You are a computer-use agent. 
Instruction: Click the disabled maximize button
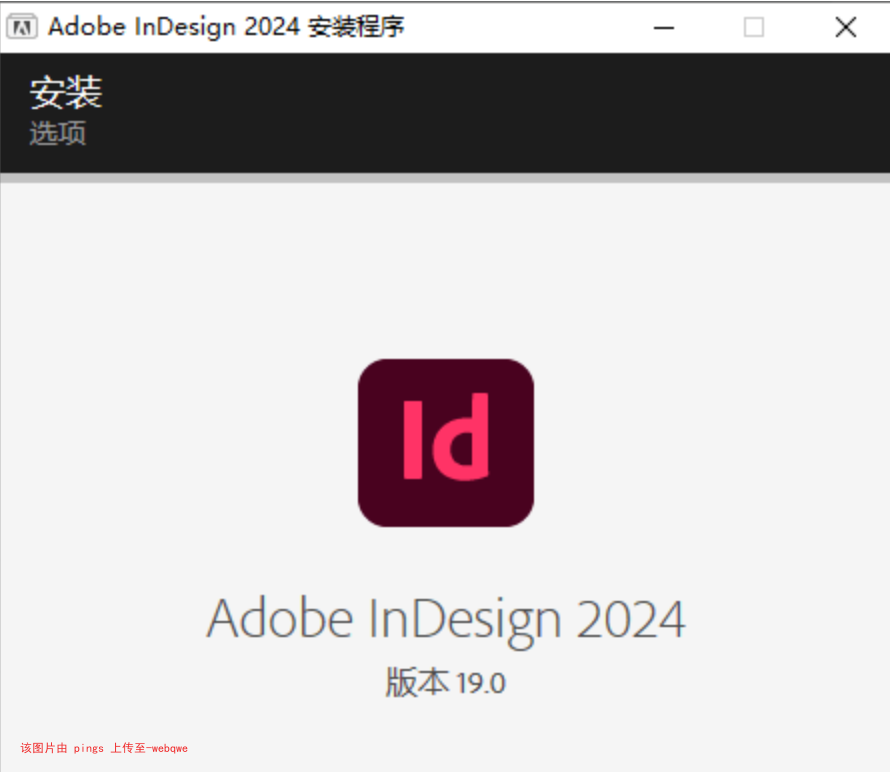(754, 27)
